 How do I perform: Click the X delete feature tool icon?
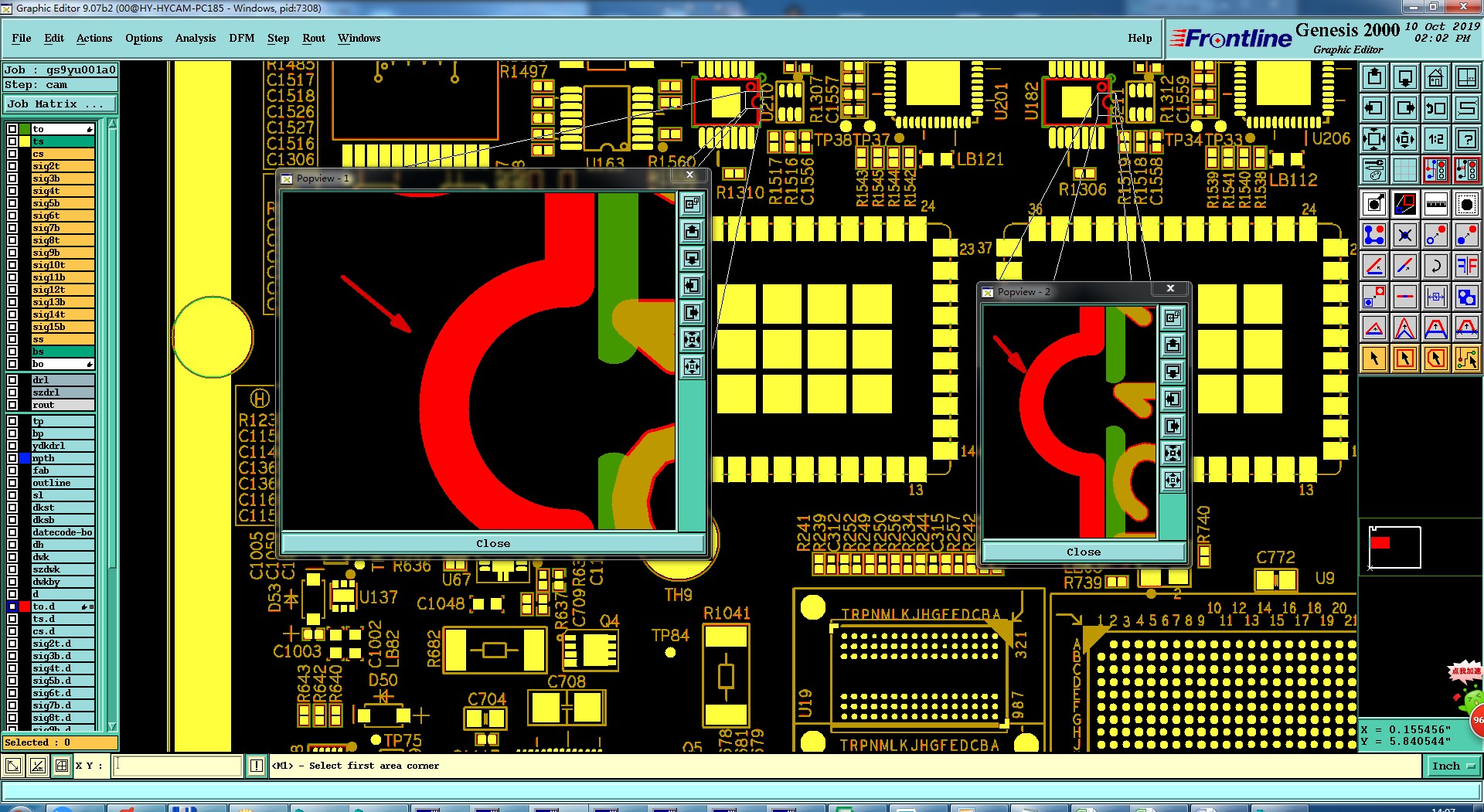[1405, 235]
